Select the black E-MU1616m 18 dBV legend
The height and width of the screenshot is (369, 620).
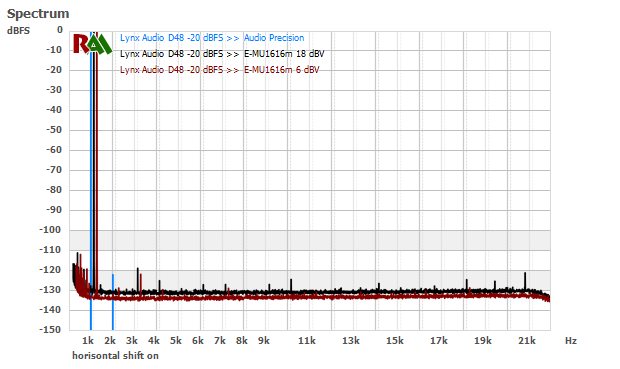pos(222,54)
